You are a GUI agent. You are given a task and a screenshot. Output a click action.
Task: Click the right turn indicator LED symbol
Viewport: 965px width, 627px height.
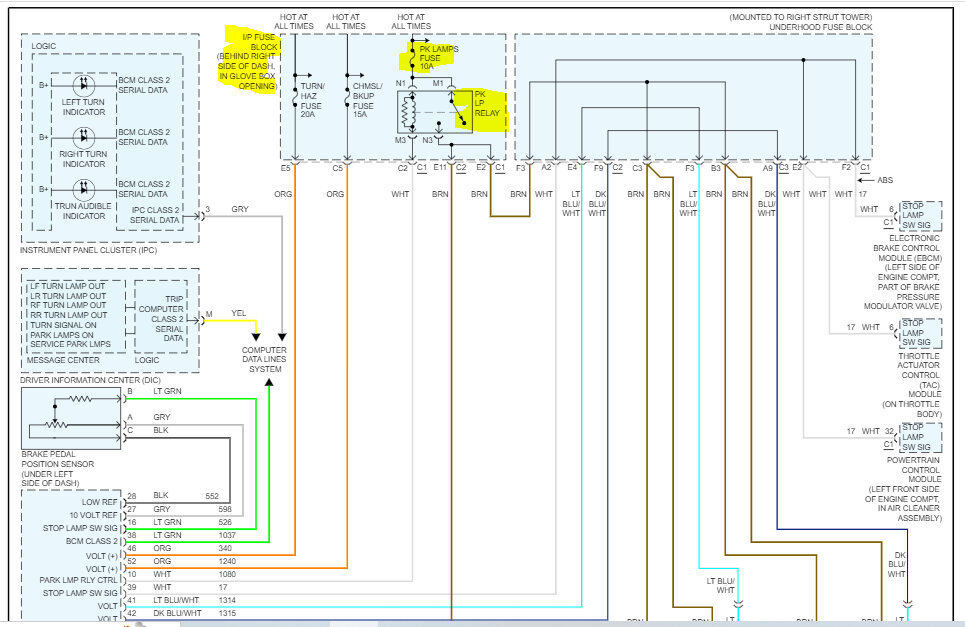(84, 137)
